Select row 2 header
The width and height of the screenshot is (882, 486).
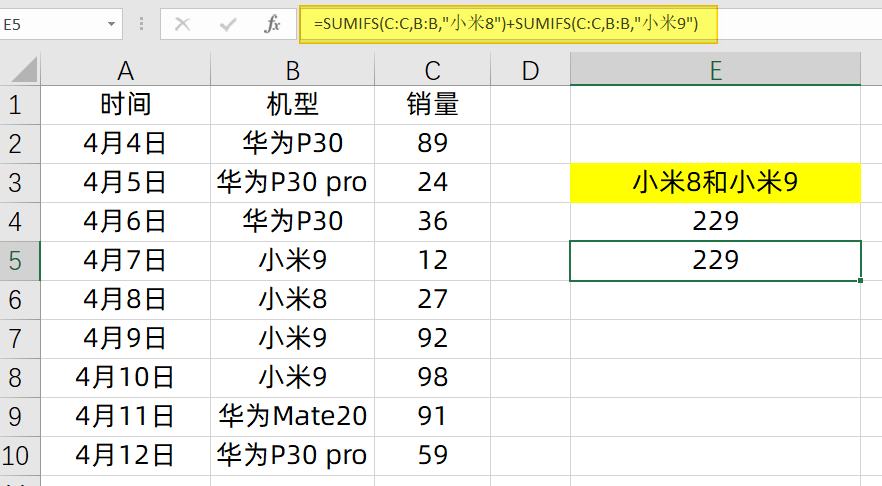[x=20, y=144]
